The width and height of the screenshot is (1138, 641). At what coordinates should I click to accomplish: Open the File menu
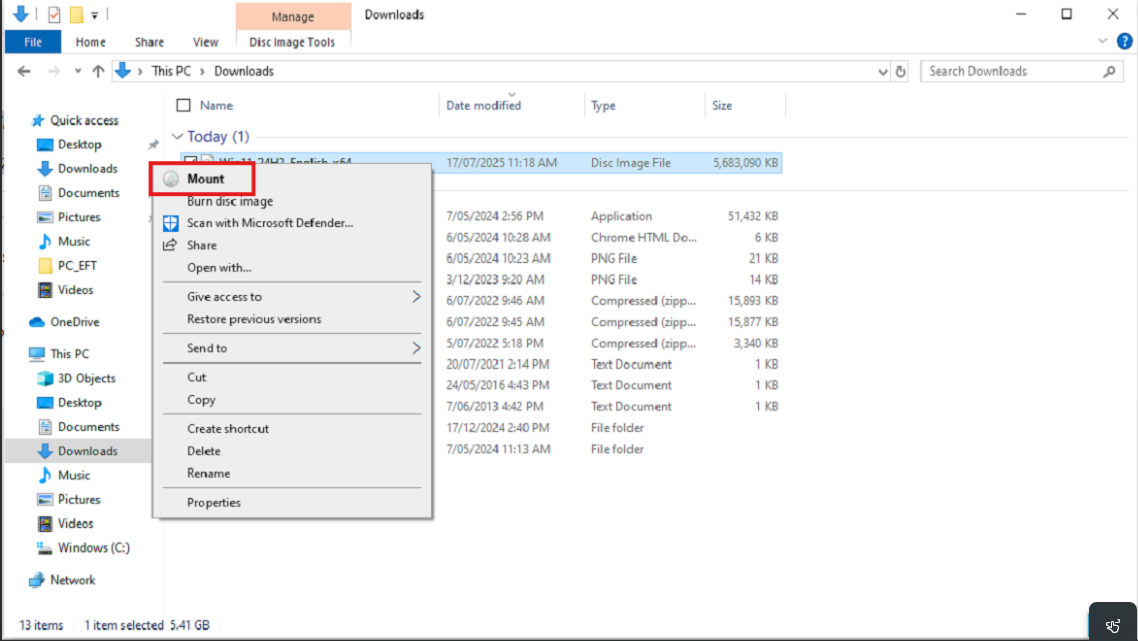point(33,42)
